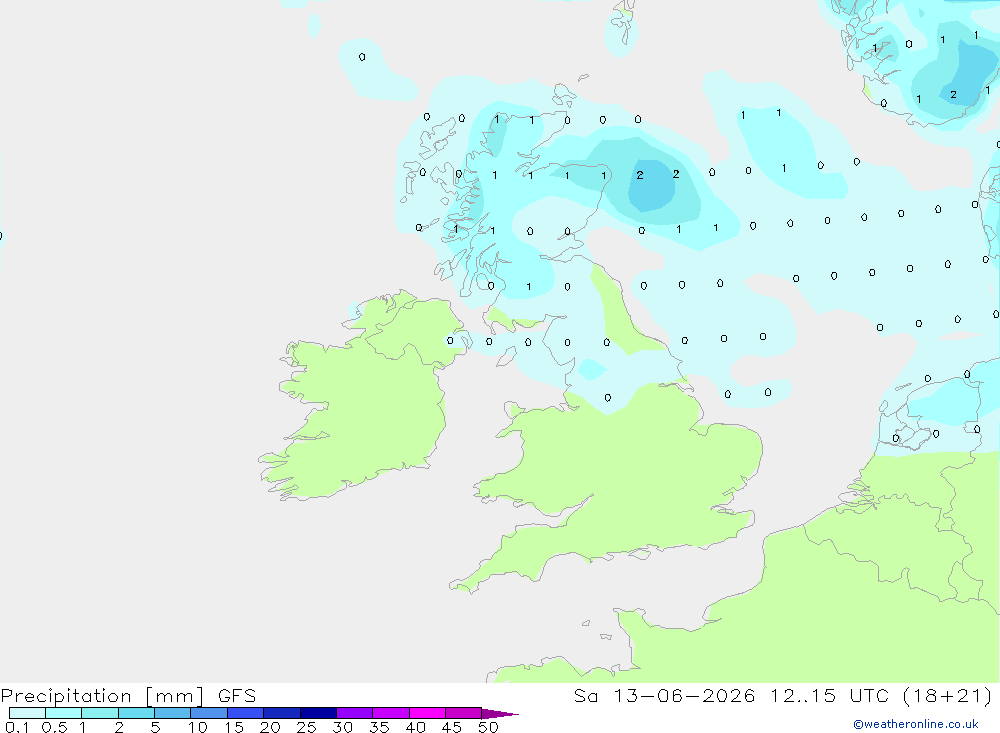Click the '35' legend scale label
The image size is (1000, 733).
coord(379,727)
